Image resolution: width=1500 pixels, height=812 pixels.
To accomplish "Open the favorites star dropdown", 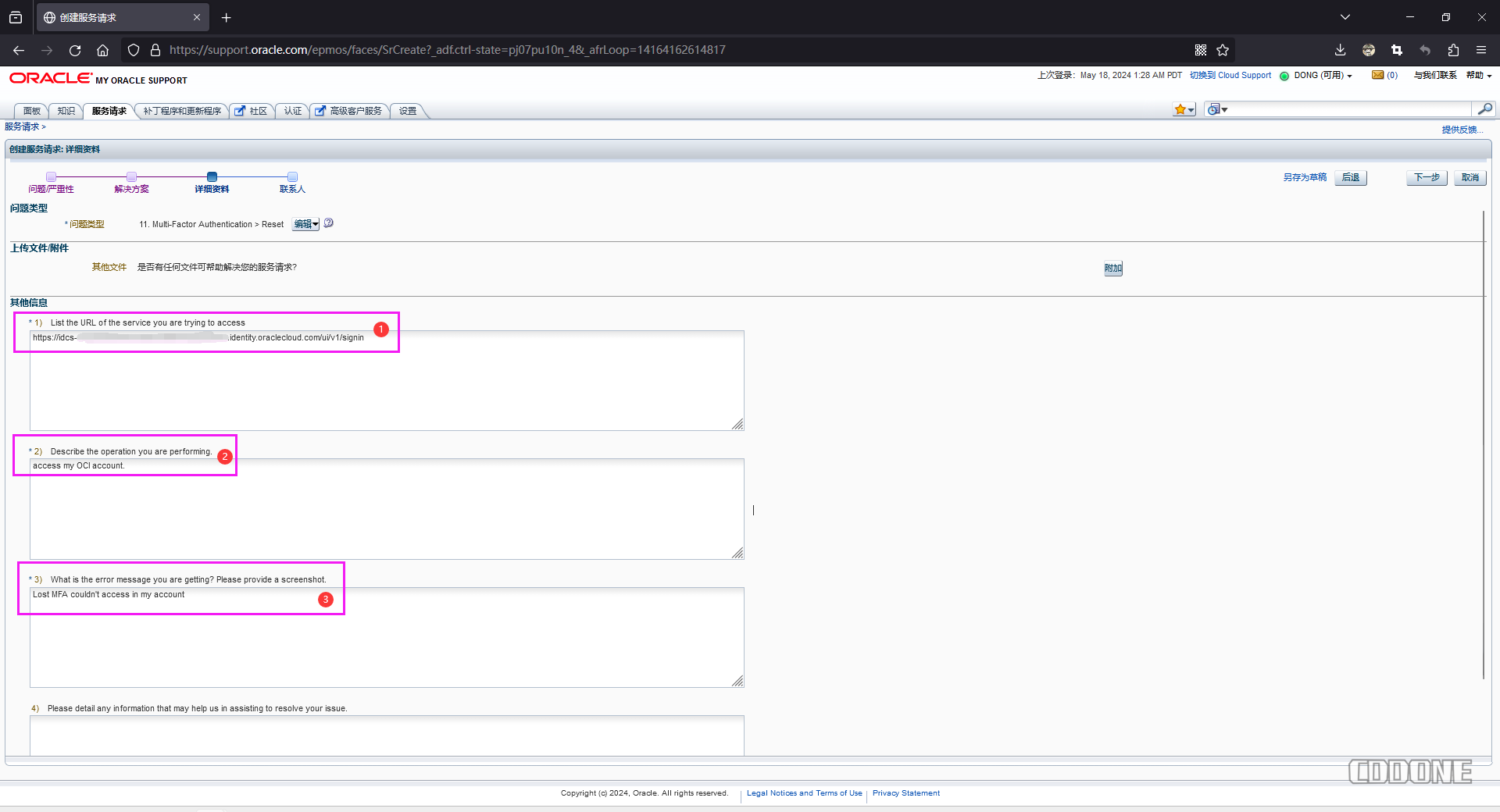I will click(x=1184, y=109).
